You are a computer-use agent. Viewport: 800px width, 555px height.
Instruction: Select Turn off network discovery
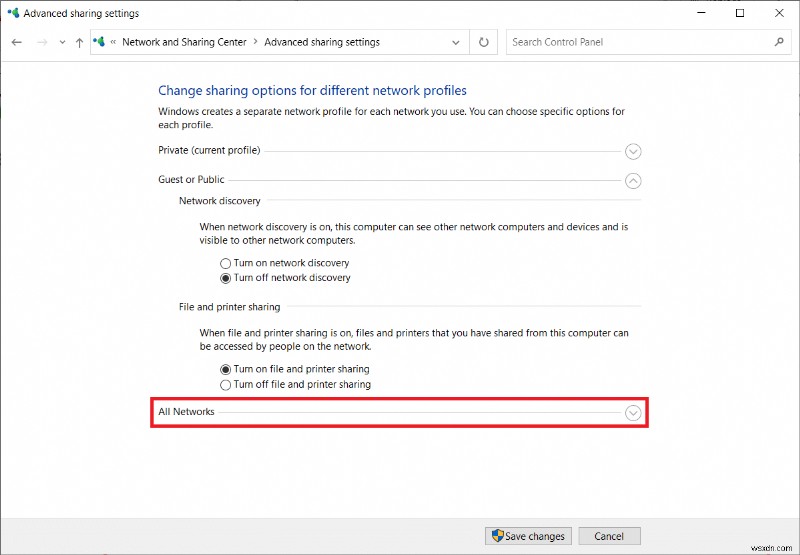click(285, 278)
